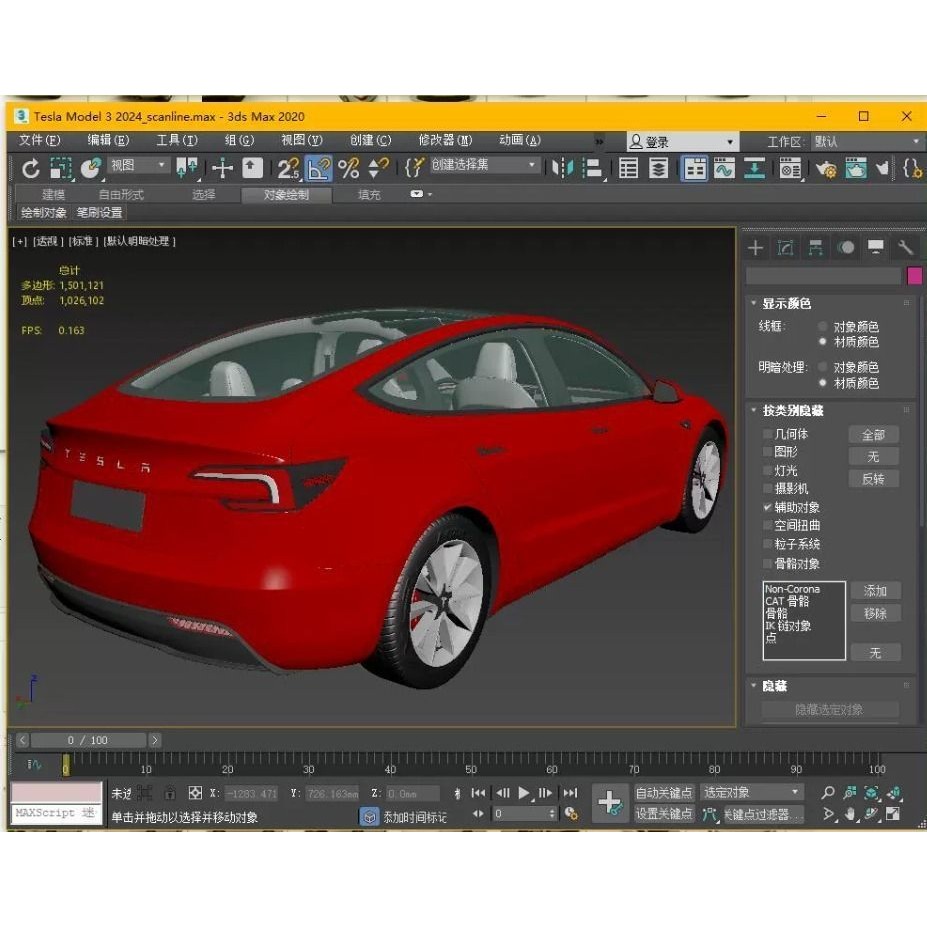The width and height of the screenshot is (927, 927).
Task: Open the Motion panel tab icon
Action: point(846,248)
